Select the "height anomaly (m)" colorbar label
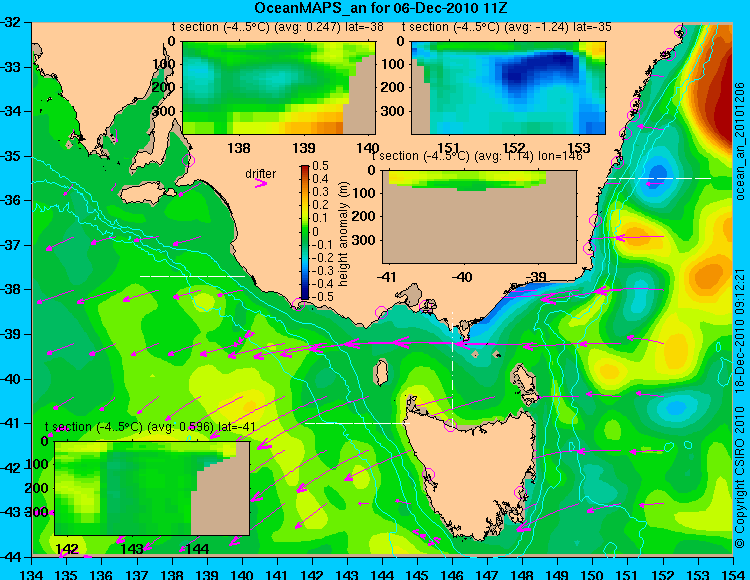The width and height of the screenshot is (750, 580). [342, 234]
